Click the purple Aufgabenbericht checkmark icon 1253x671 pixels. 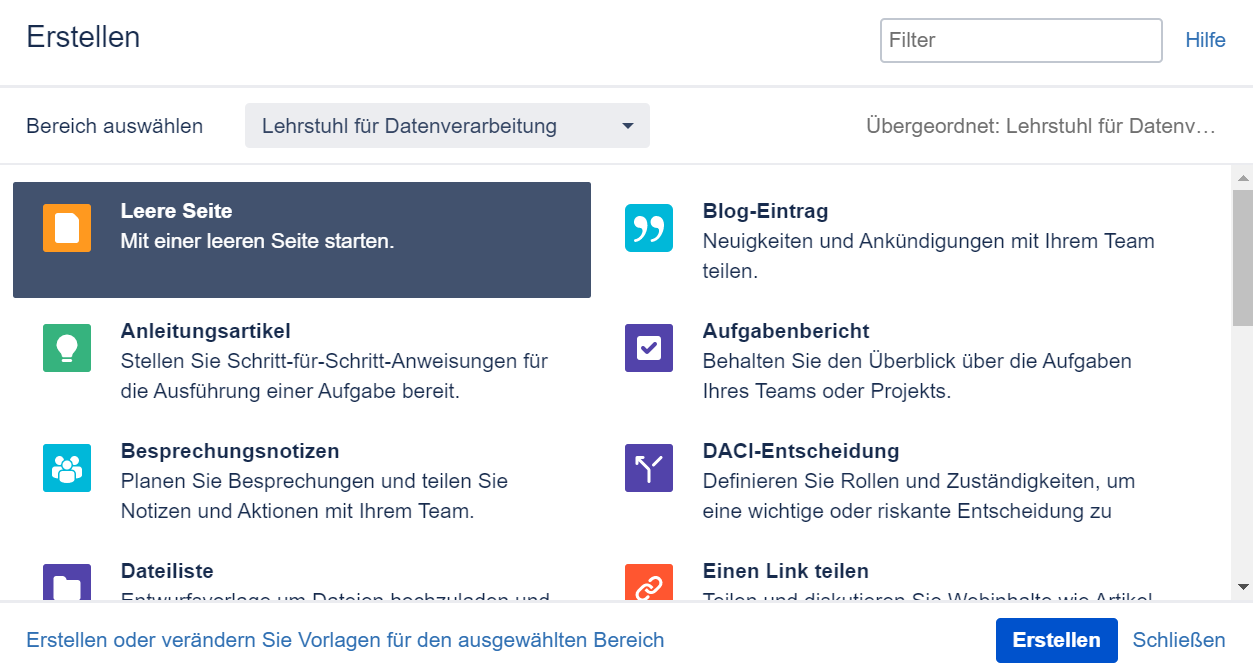pyautogui.click(x=649, y=348)
